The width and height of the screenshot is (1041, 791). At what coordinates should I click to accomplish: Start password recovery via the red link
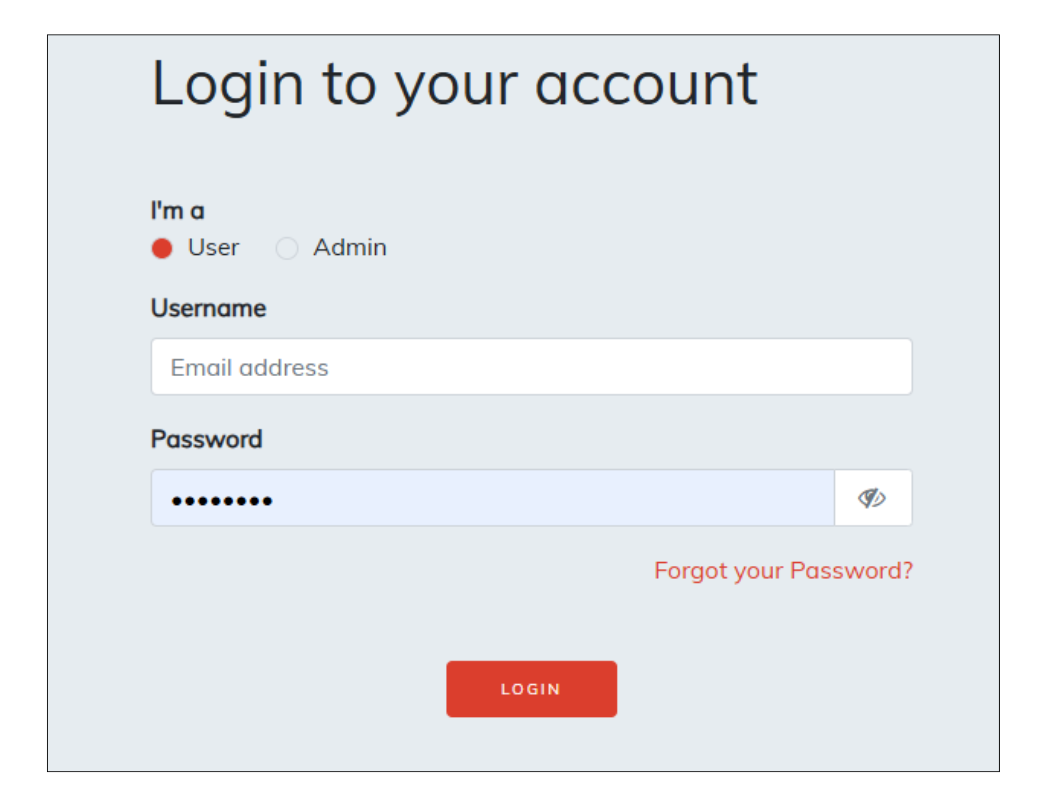pos(783,571)
